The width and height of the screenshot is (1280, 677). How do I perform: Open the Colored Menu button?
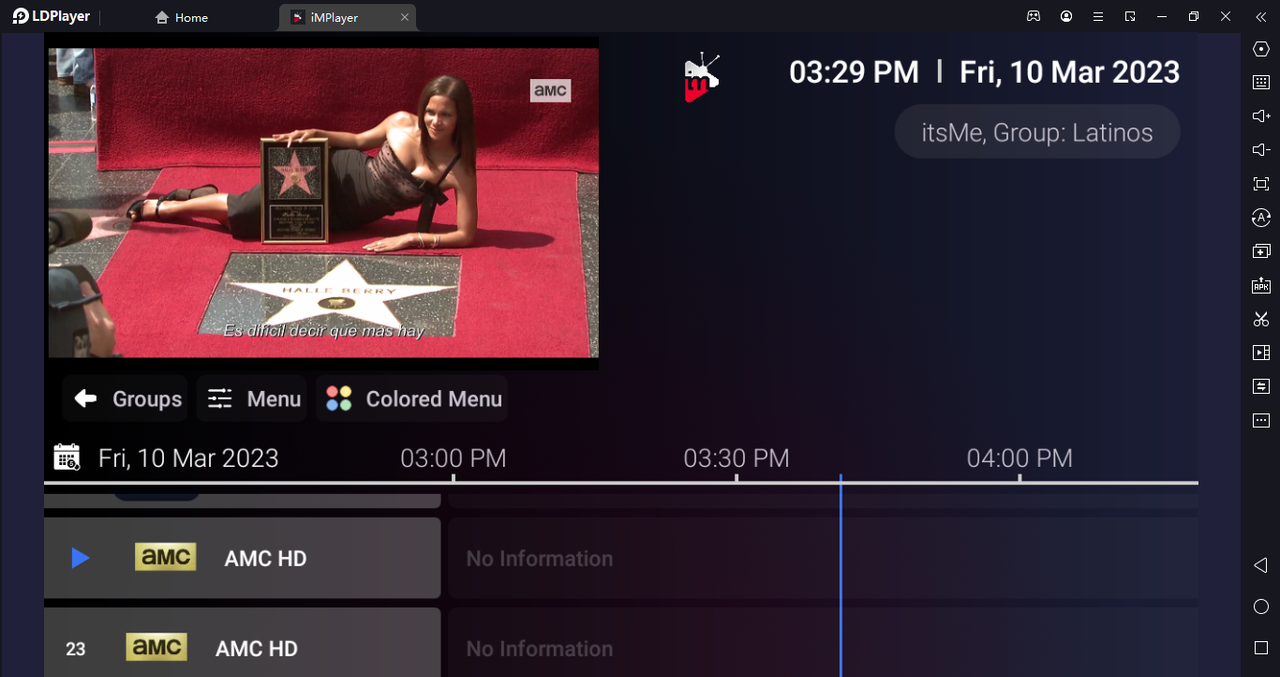(x=412, y=399)
